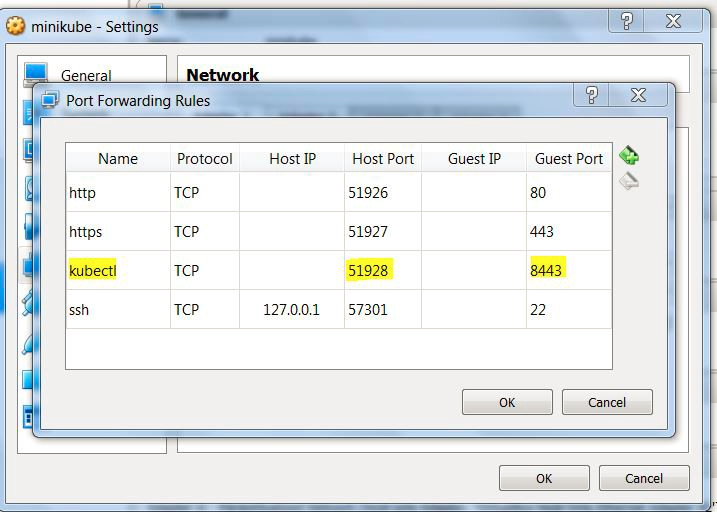Image resolution: width=717 pixels, height=512 pixels.
Task: Select the https rule name cell
Action: pyautogui.click(x=118, y=231)
